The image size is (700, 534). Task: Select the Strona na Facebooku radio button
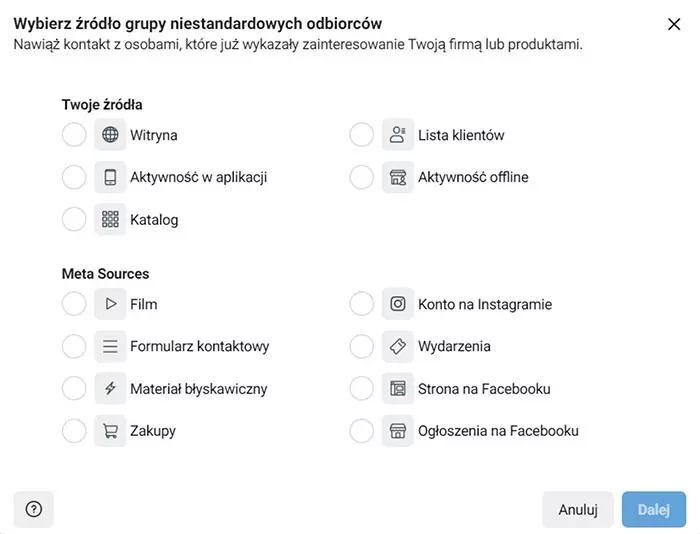coord(362,389)
